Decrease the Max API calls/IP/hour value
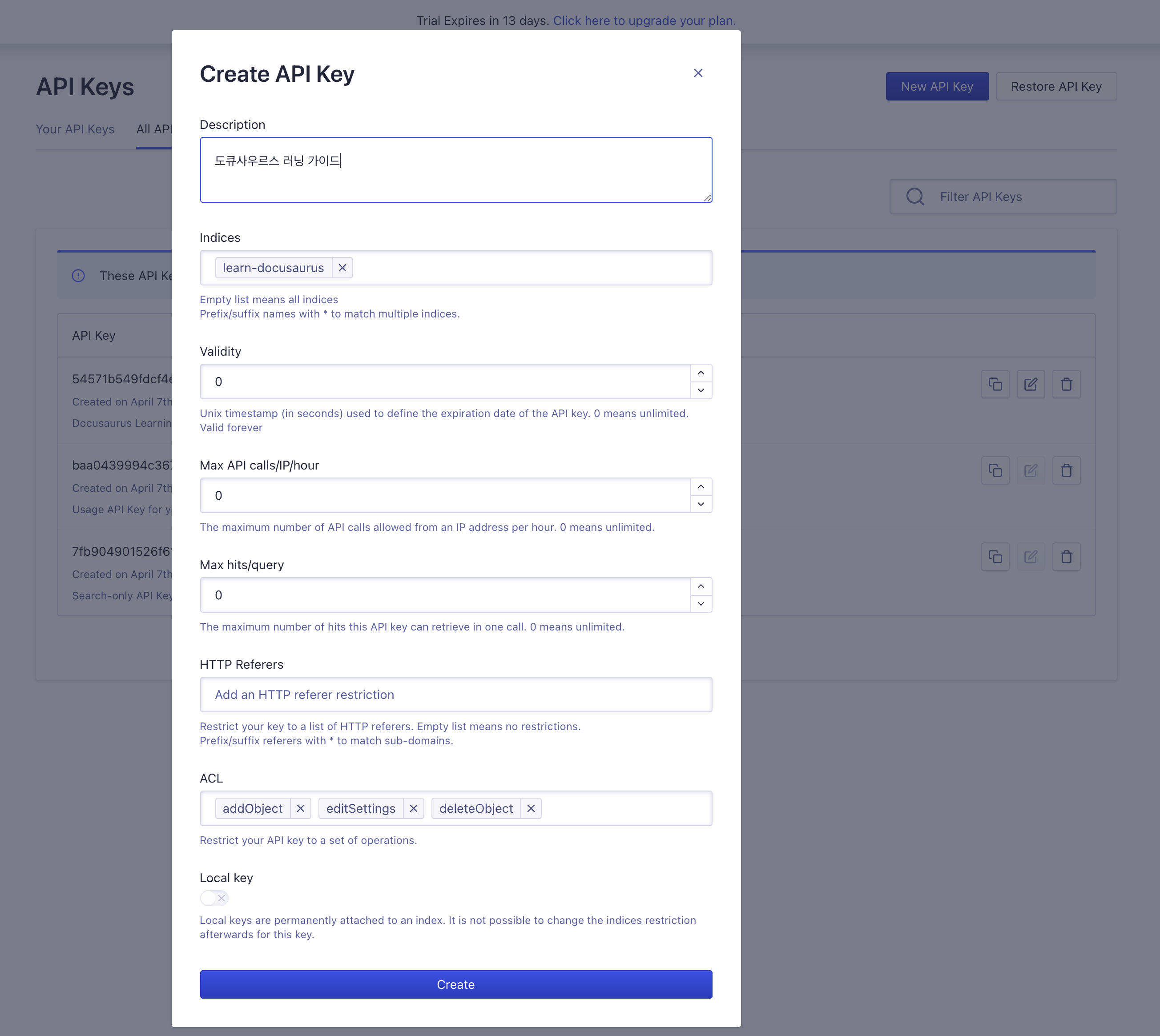Image resolution: width=1160 pixels, height=1036 pixels. coord(701,504)
